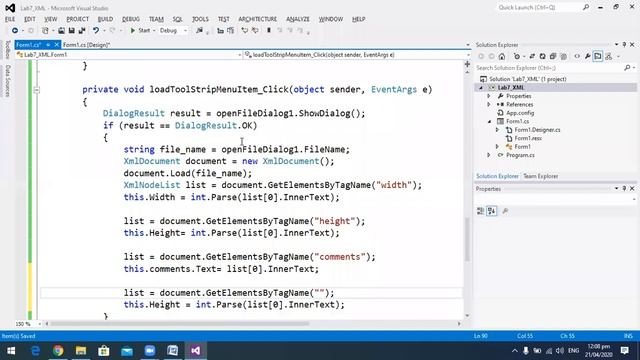
Task: Click Collapse All in Solution Explorer
Action: click(x=553, y=57)
